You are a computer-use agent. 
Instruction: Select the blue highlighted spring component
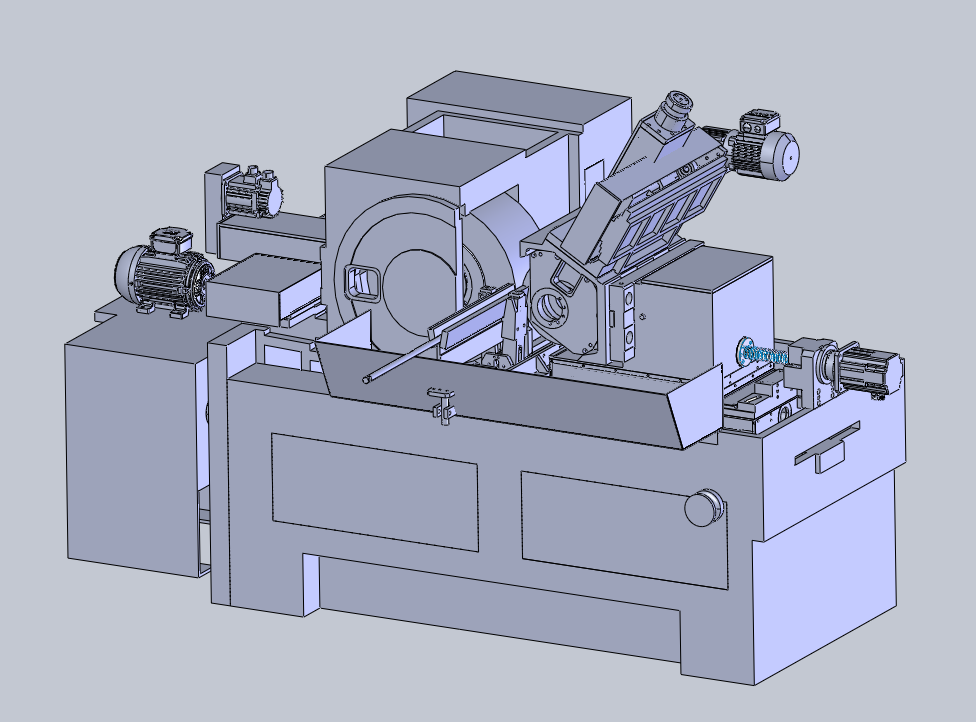762,354
